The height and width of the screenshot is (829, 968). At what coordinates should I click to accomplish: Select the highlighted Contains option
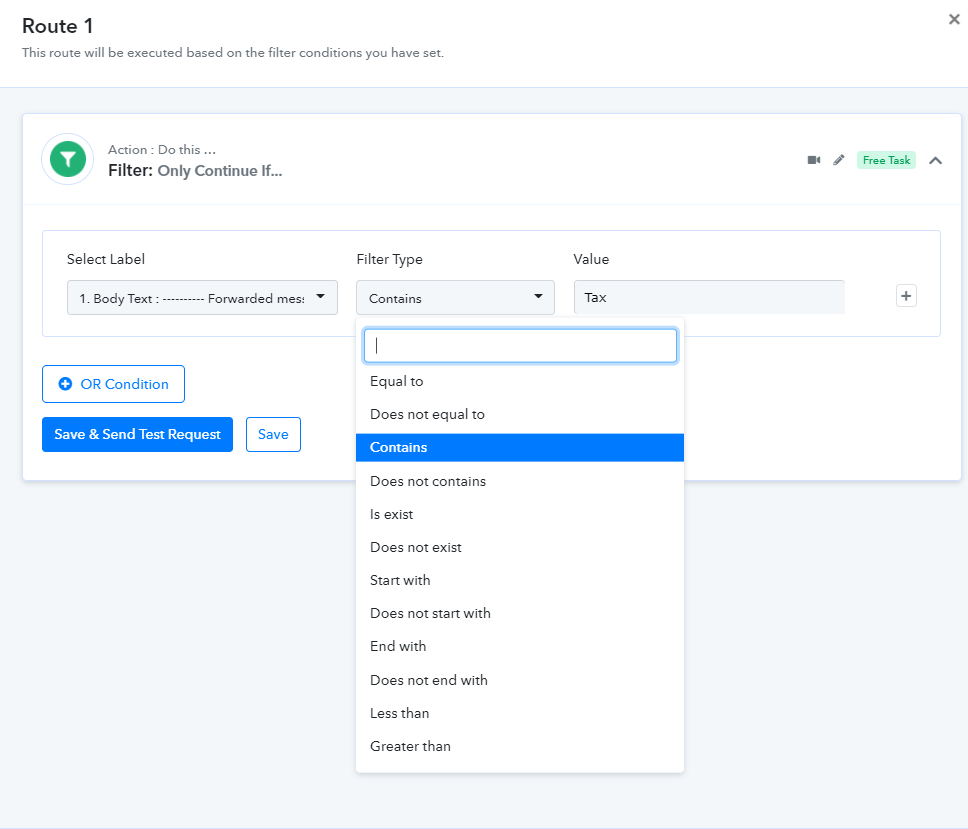pos(520,448)
